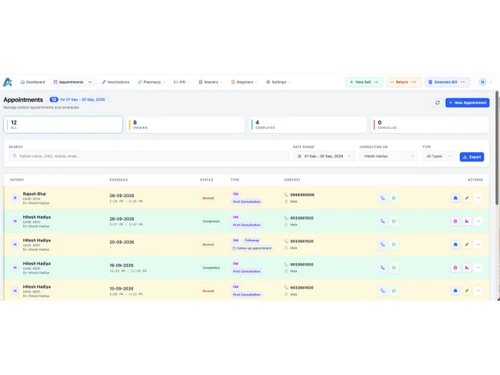The image size is (500, 375).
Task: Open the date range dropdown
Action: tap(324, 156)
